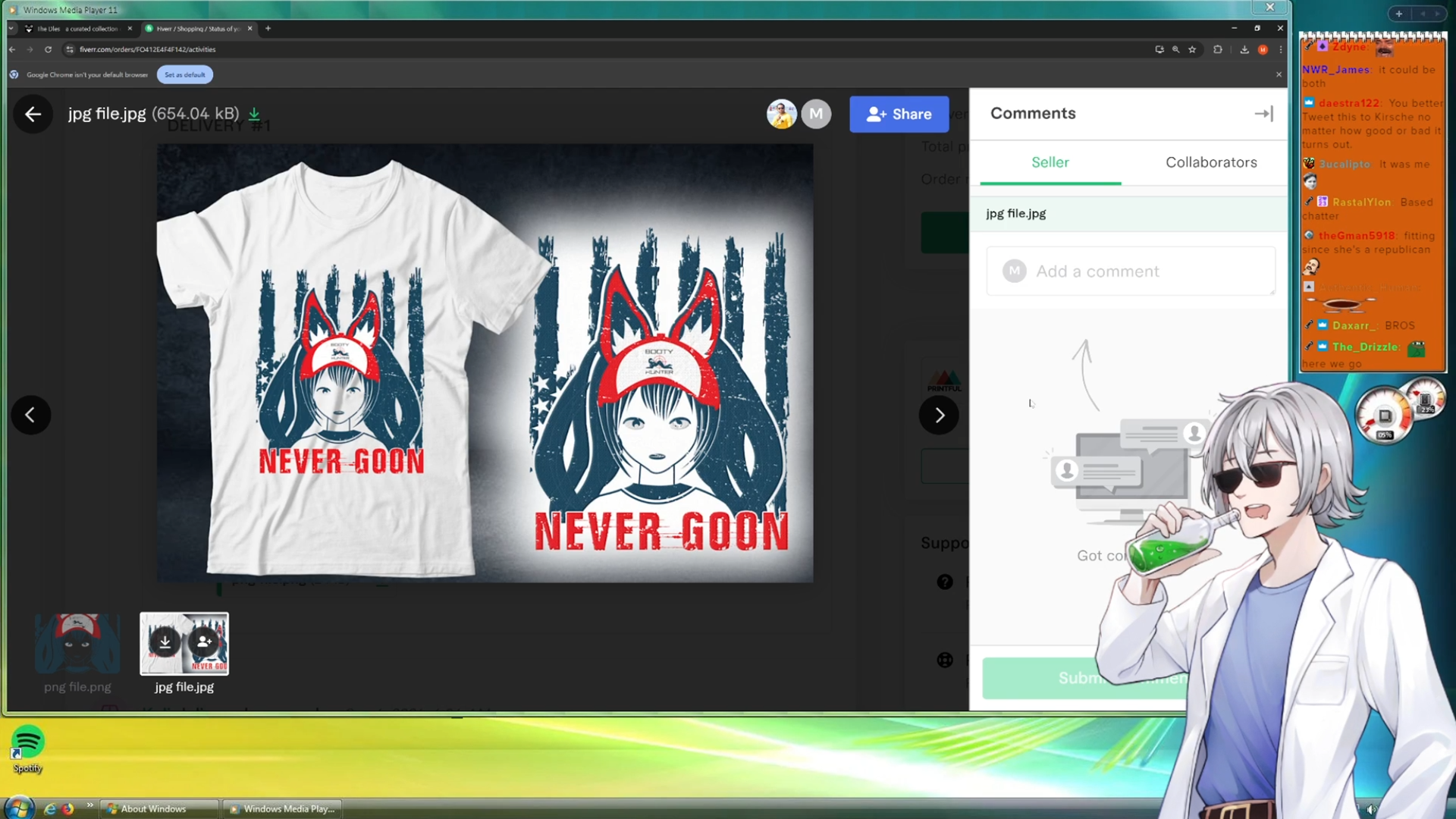Screen dimensions: 1456x819
Task: Click the add-person icon on the jpg thumbnail
Action: pos(204,642)
